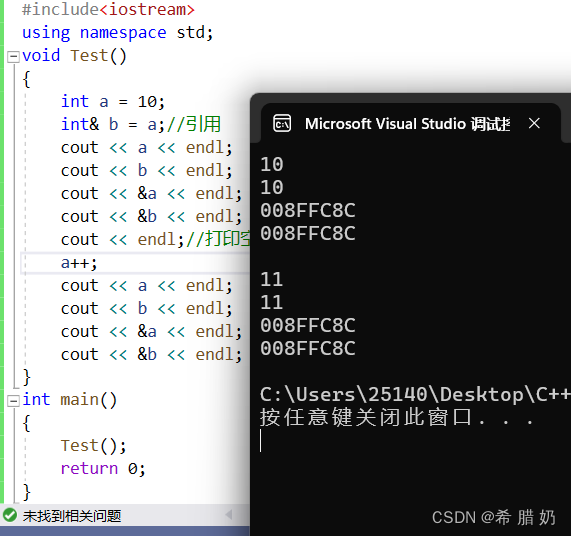Viewport: 571px width, 536px height.
Task: Place cursor on the a++; line
Action: pyautogui.click(x=79, y=263)
